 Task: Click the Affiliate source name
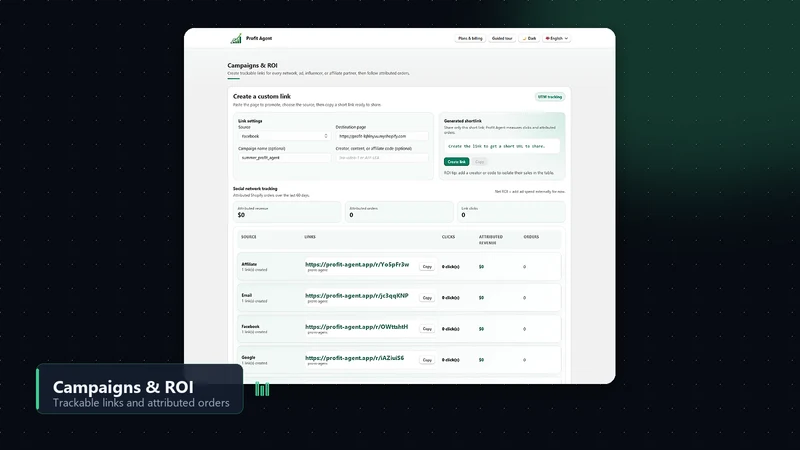(x=249, y=264)
